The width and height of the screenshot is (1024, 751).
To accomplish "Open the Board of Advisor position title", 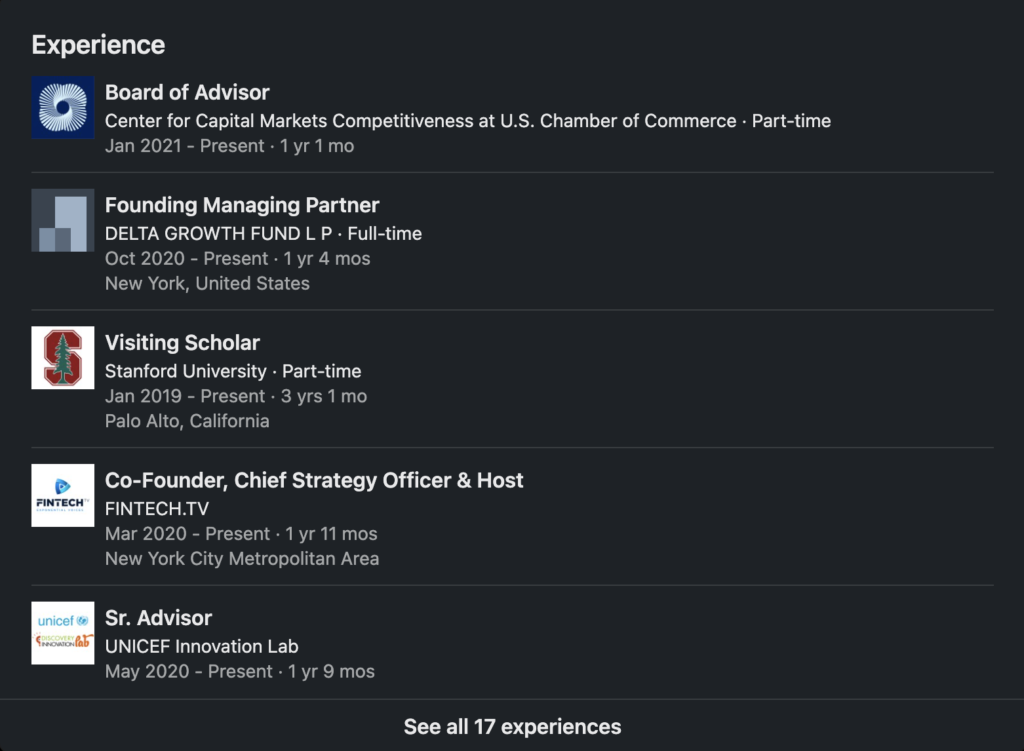I will 187,92.
